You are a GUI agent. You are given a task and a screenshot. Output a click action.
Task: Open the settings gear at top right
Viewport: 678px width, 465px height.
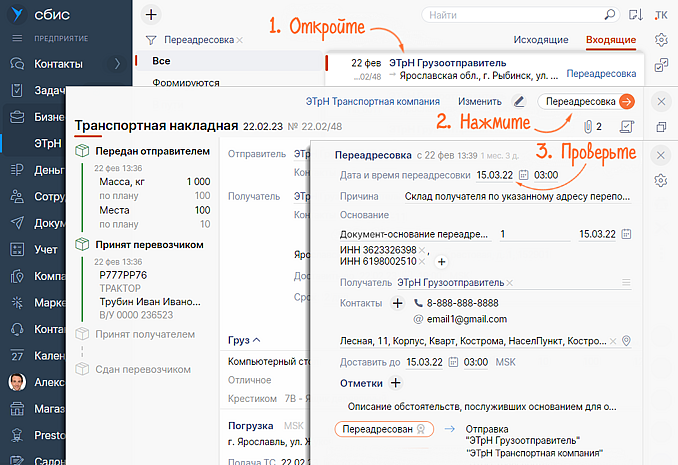coord(661,40)
